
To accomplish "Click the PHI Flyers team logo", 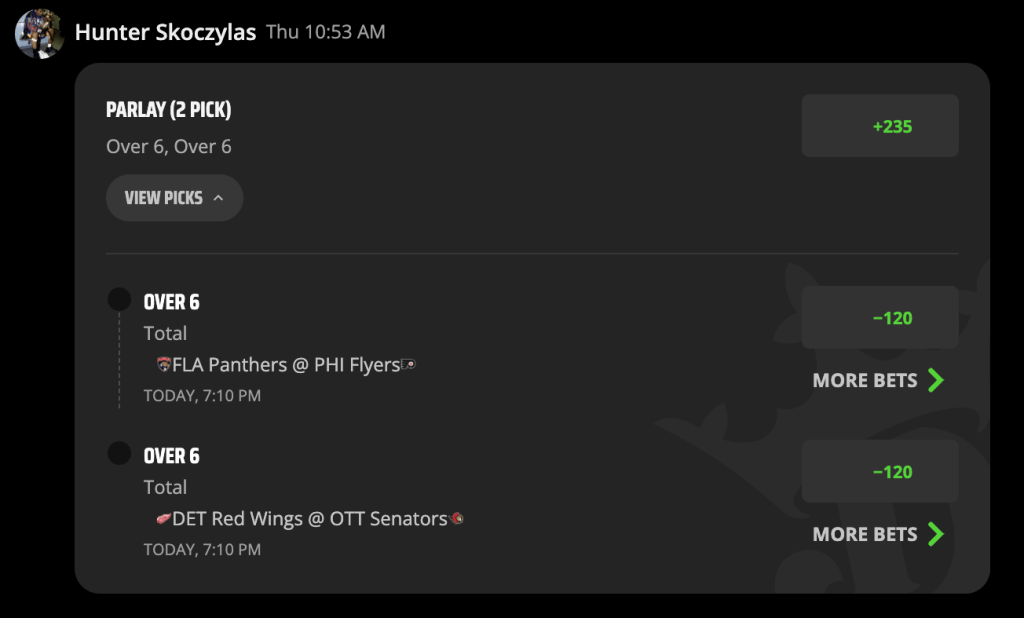I will (x=408, y=365).
